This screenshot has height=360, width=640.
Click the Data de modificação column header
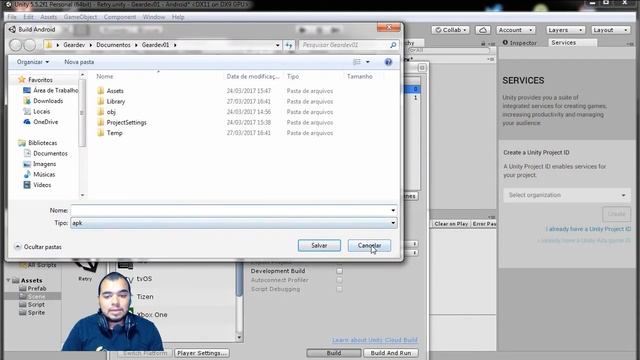253,76
